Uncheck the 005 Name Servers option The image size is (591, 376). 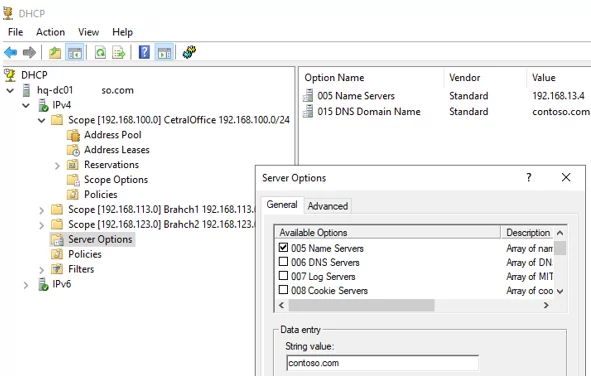(283, 247)
